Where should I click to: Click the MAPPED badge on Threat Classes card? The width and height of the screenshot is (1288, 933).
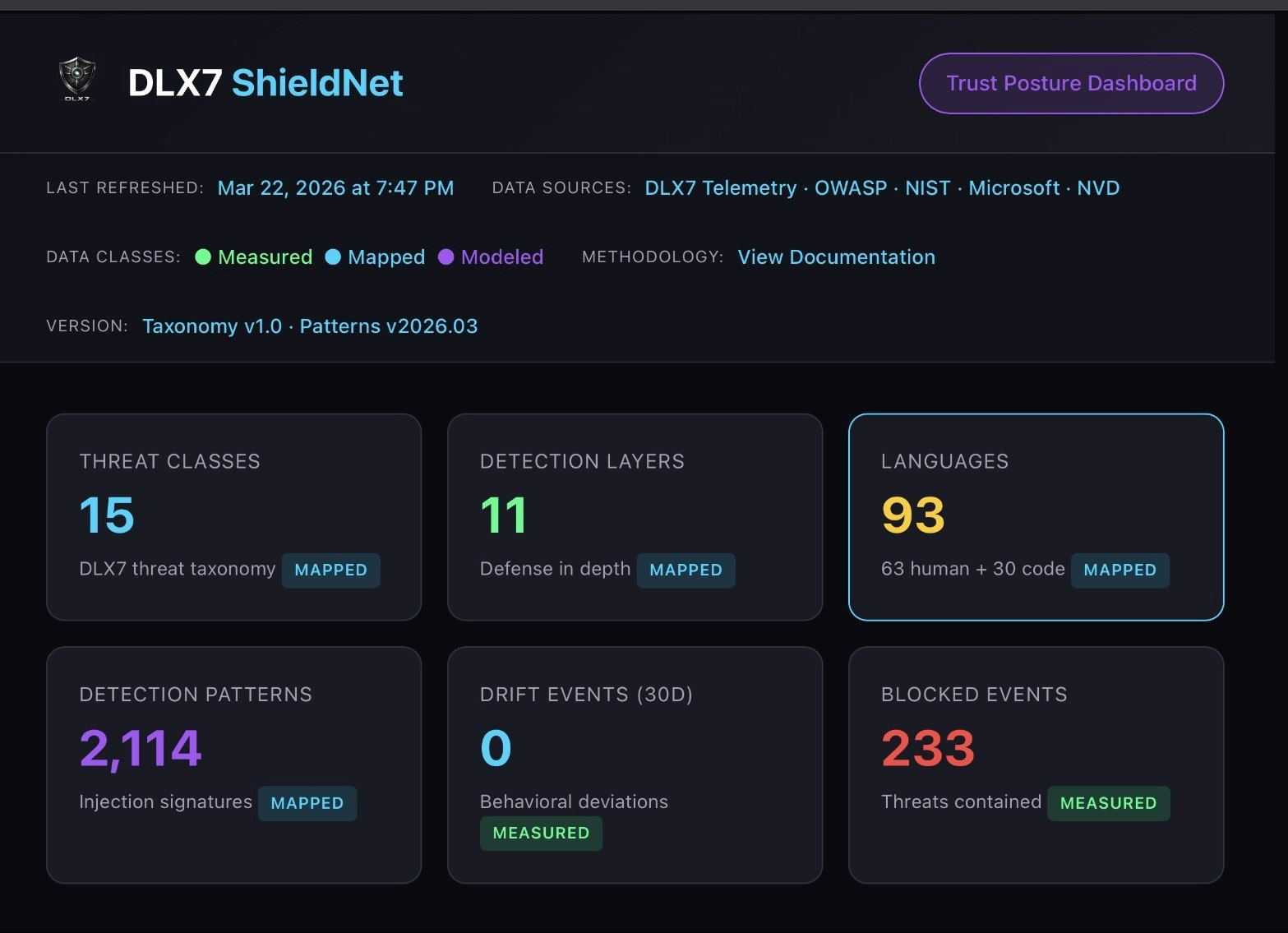click(x=330, y=570)
